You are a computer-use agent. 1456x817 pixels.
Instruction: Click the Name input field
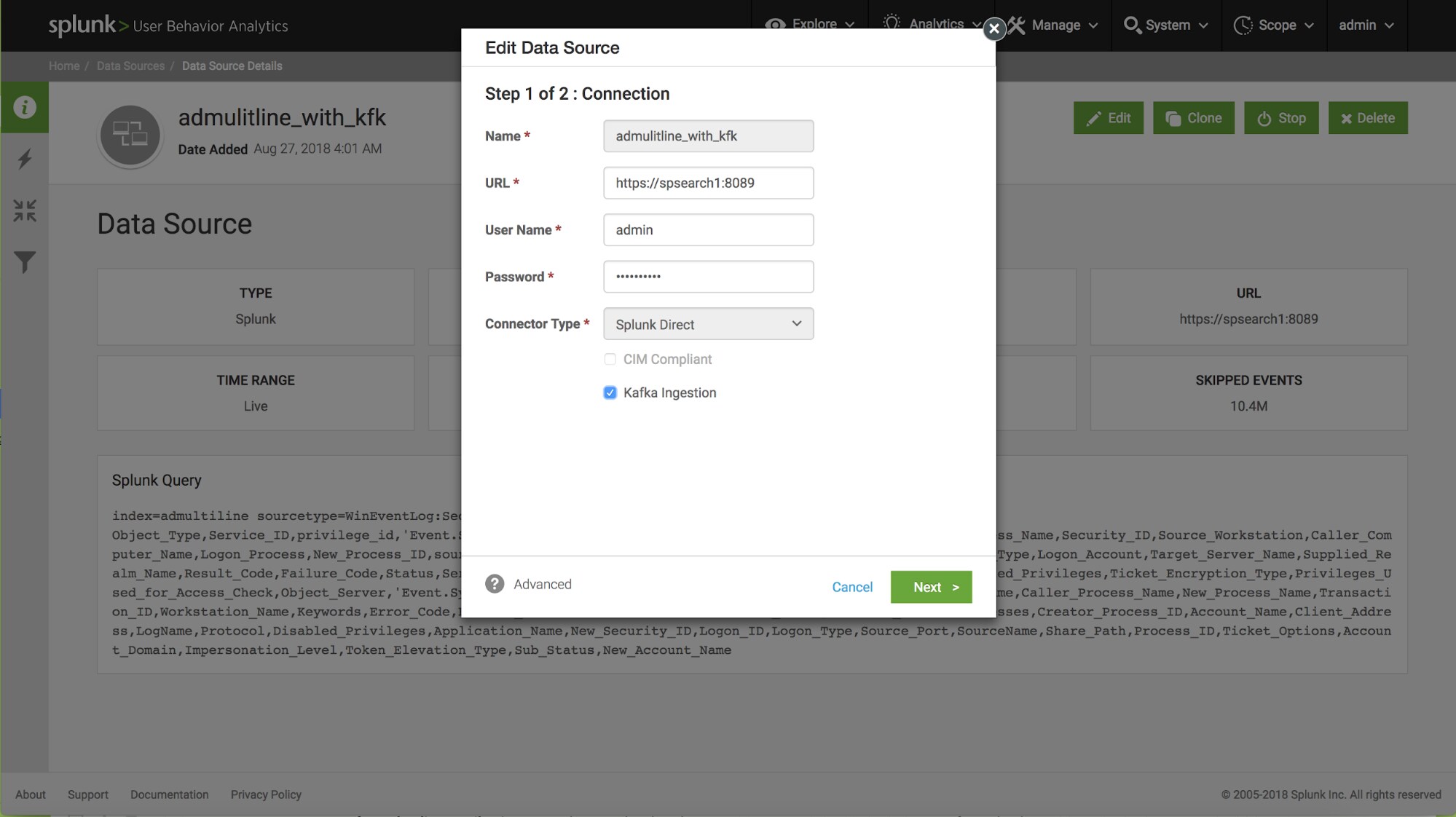pyautogui.click(x=708, y=136)
